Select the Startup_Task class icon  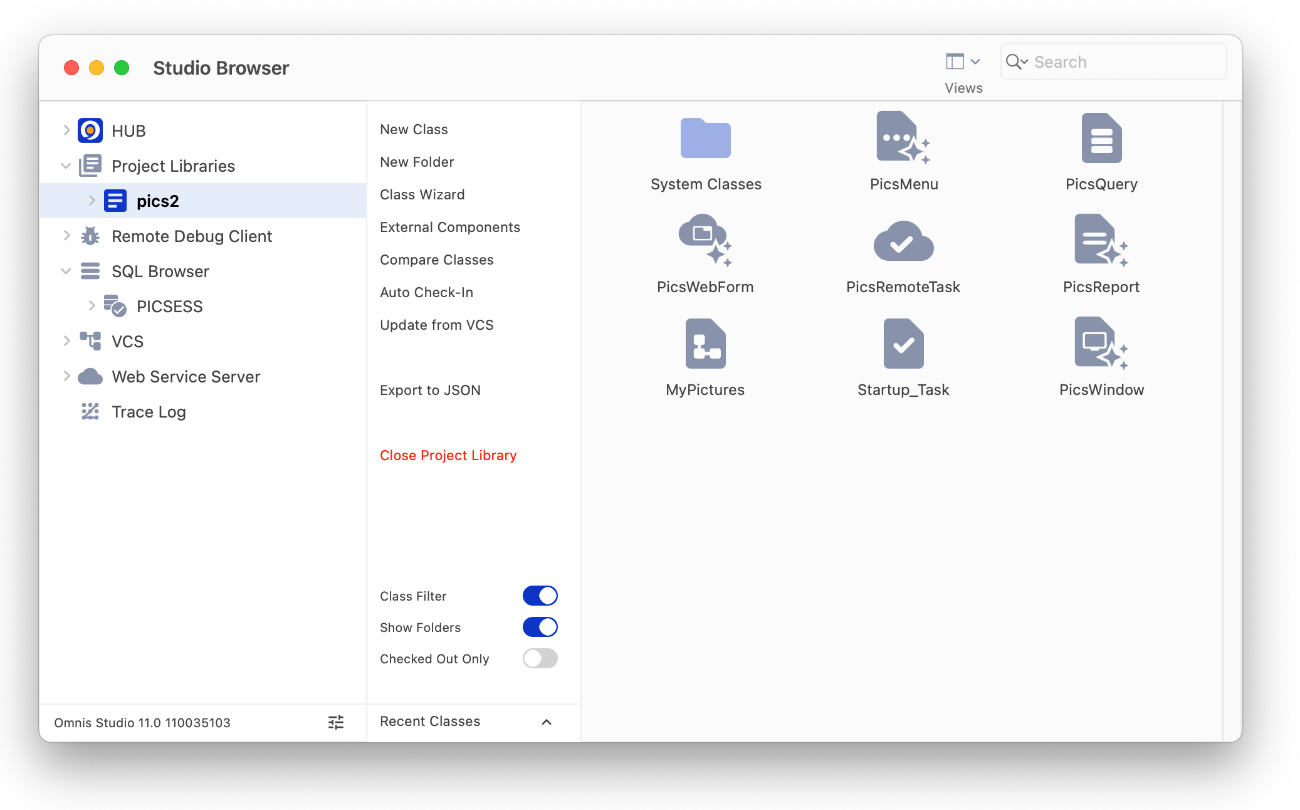(903, 343)
